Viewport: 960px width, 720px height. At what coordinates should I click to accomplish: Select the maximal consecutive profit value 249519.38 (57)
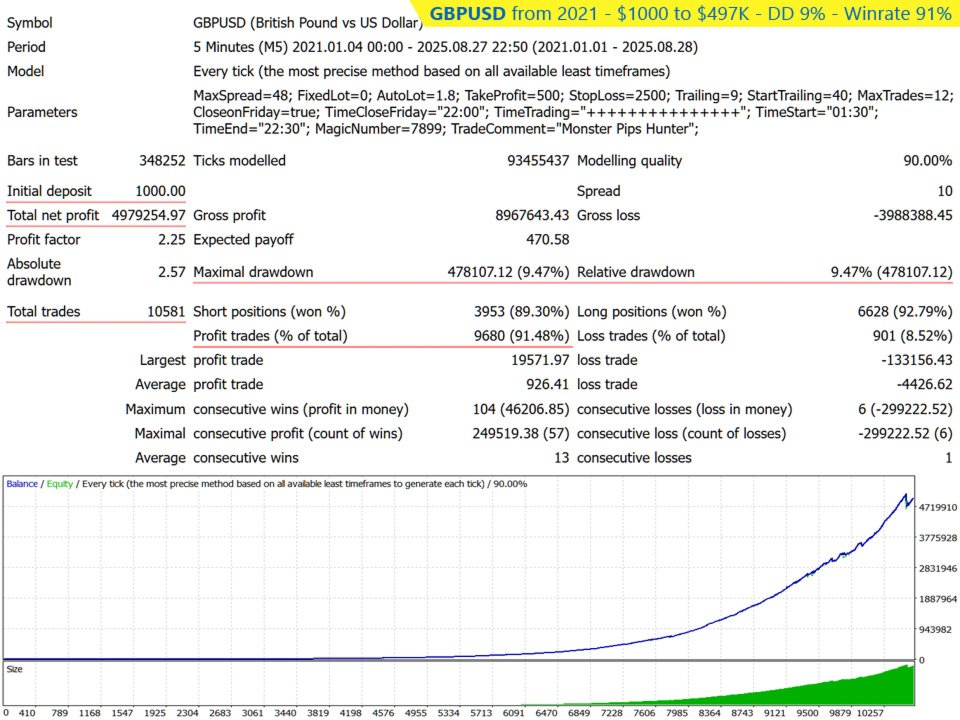pyautogui.click(x=521, y=433)
